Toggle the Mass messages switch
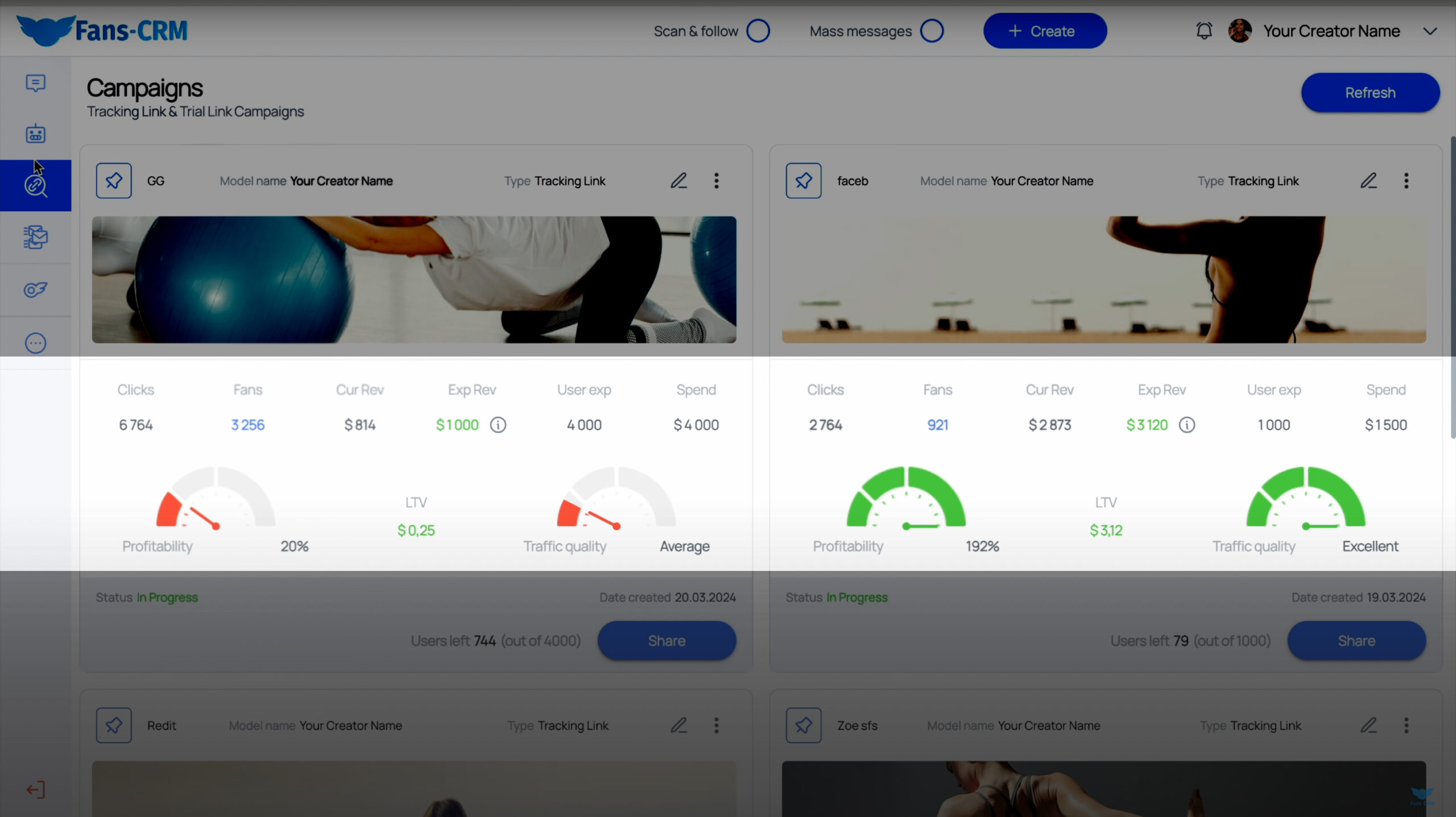 (x=930, y=30)
